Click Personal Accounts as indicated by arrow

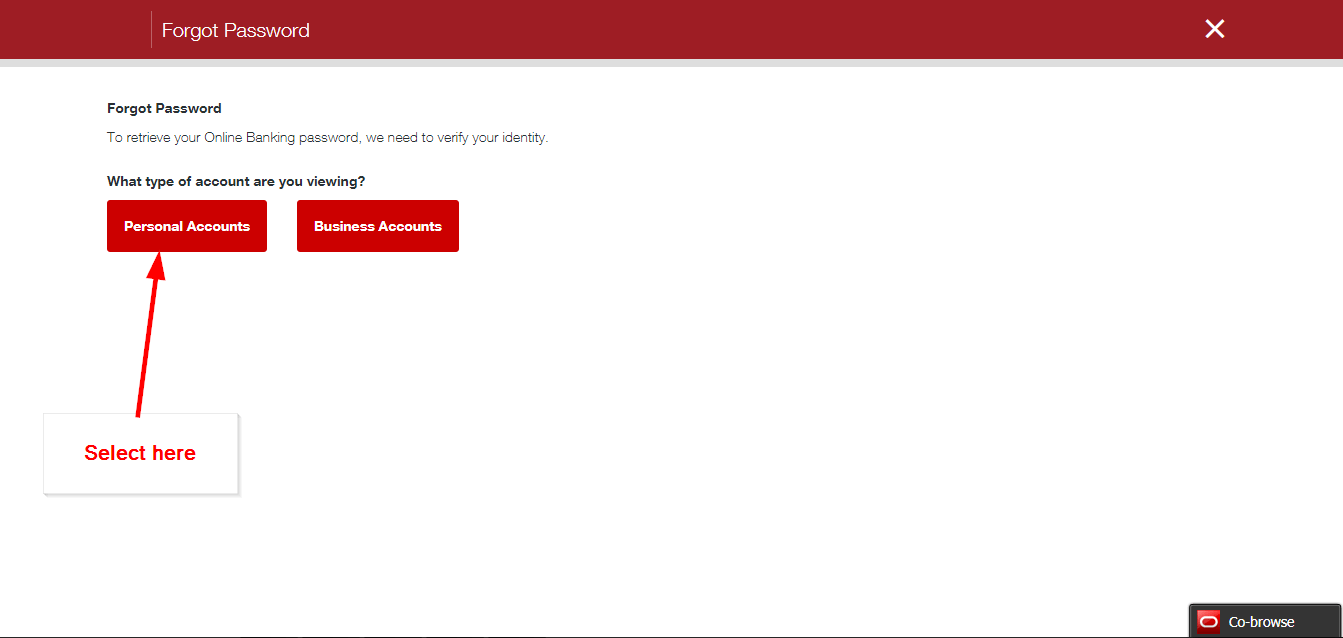point(186,226)
